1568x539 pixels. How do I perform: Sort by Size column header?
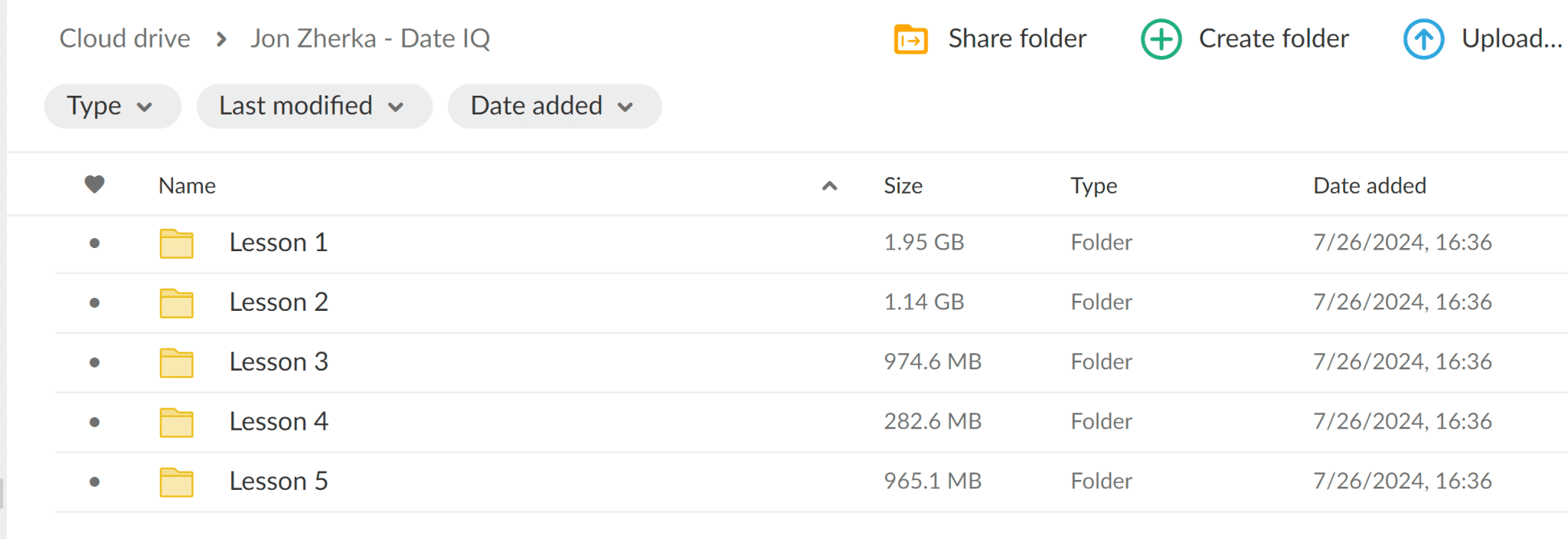click(903, 185)
